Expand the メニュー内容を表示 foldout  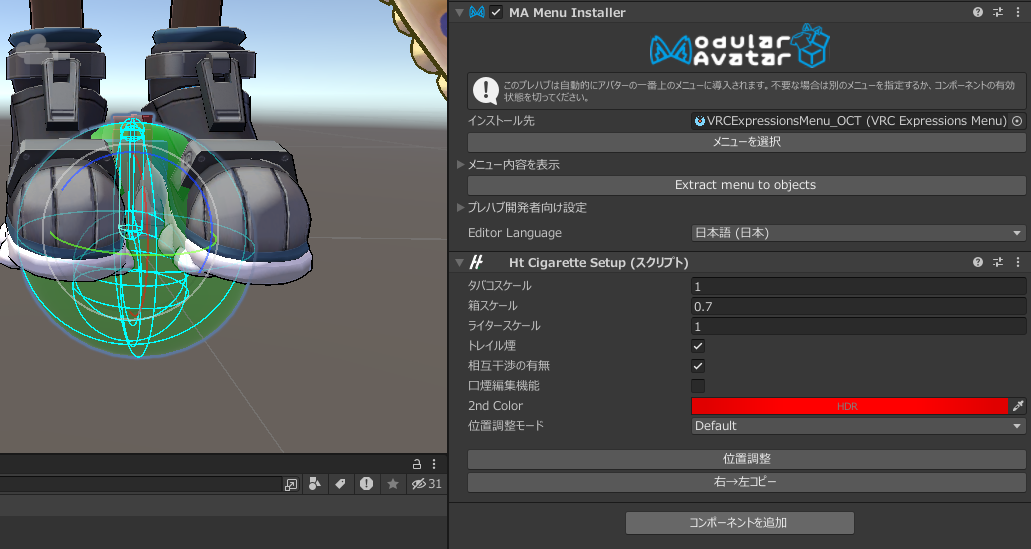461,164
